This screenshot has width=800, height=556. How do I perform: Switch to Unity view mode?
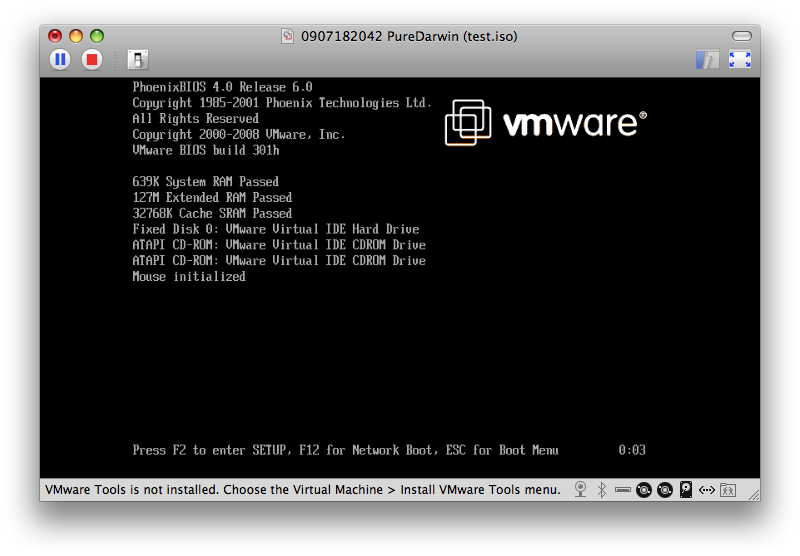click(x=708, y=60)
